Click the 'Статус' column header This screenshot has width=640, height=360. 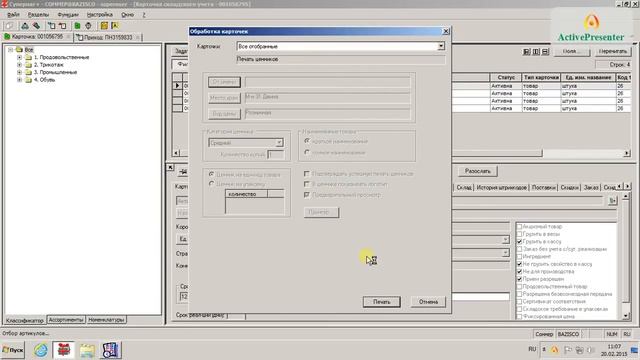[506, 78]
